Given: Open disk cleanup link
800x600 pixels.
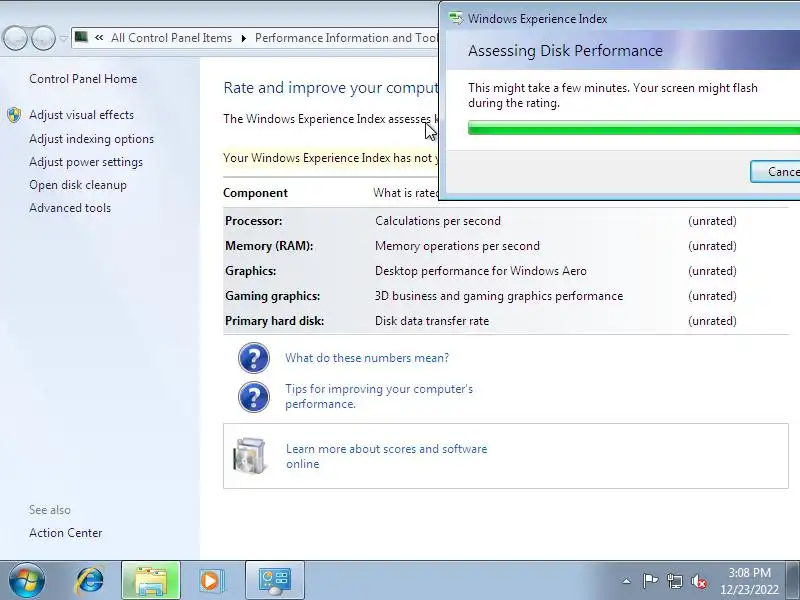Looking at the screenshot, I should tap(78, 185).
